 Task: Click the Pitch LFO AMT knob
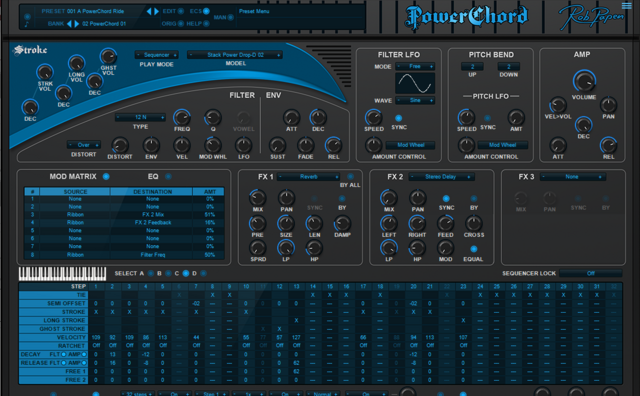[x=516, y=118]
